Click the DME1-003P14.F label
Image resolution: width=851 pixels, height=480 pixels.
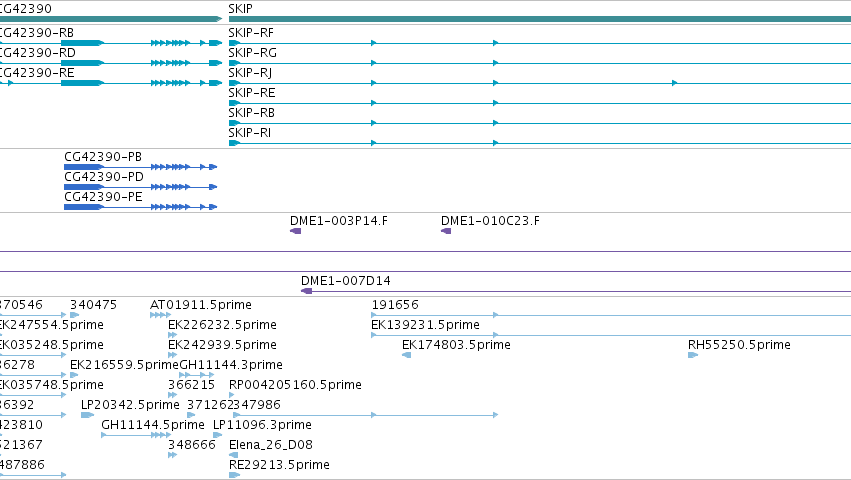pos(339,221)
